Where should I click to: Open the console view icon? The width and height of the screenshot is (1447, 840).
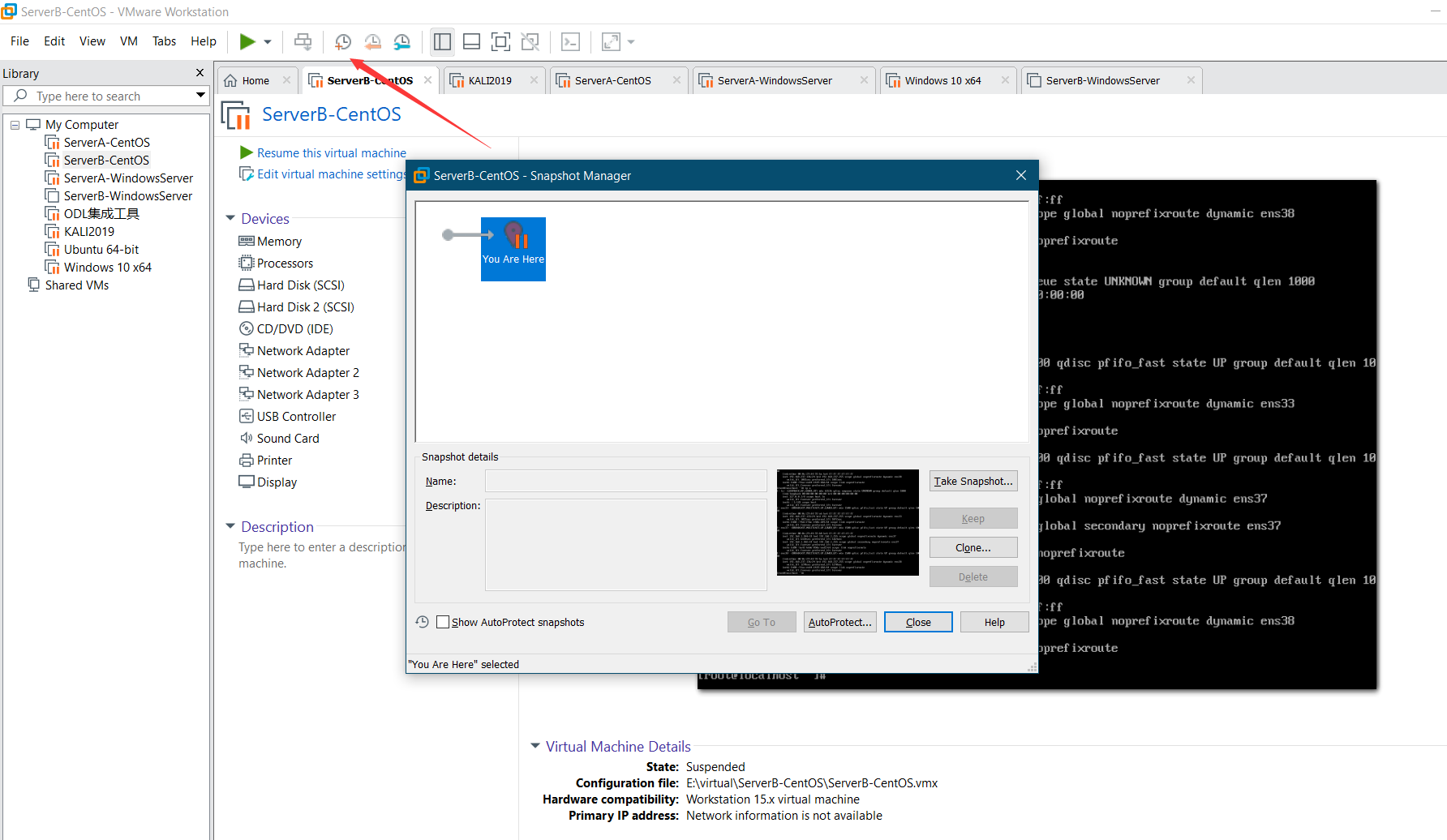pos(570,41)
